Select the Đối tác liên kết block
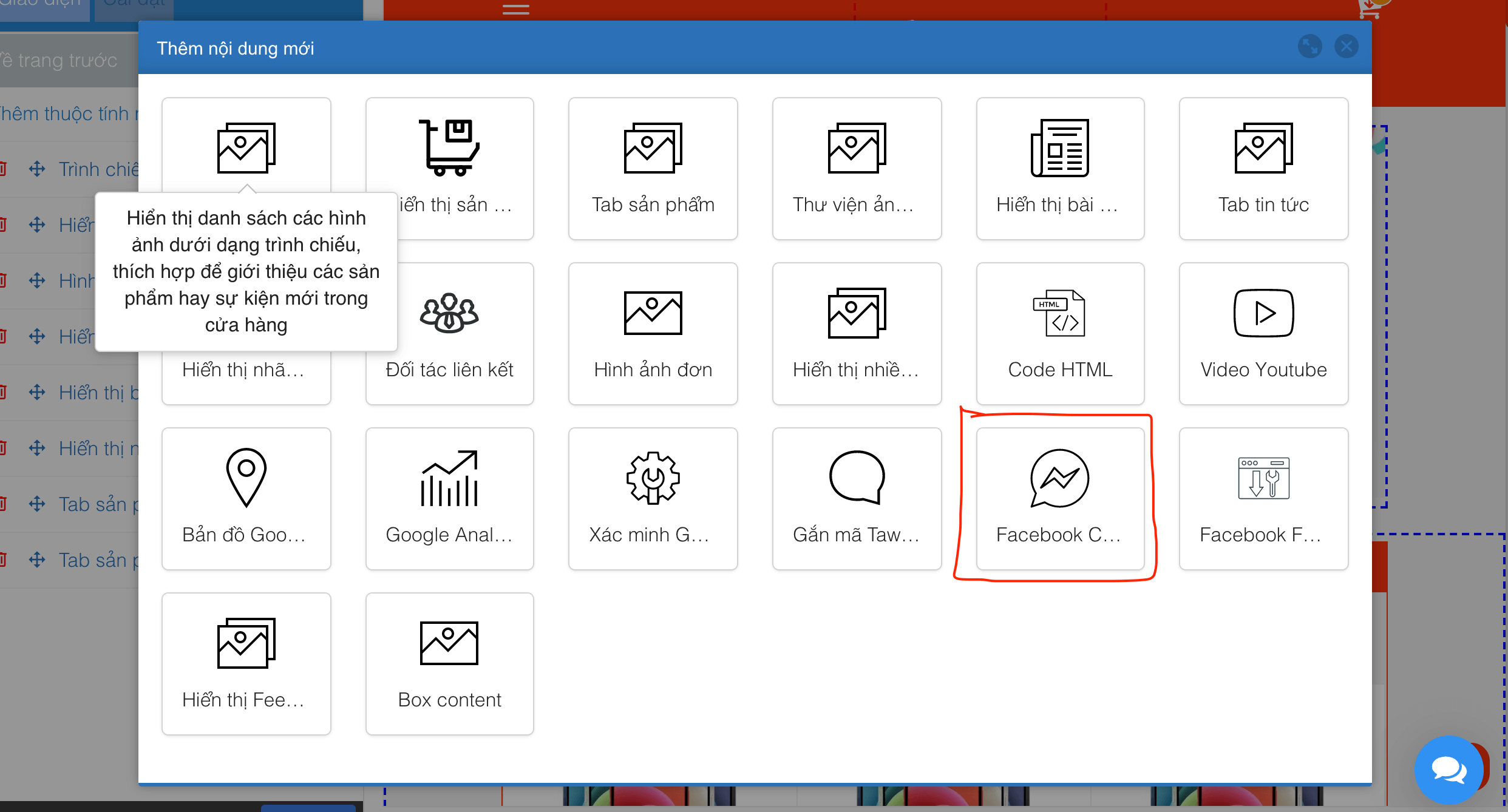The width and height of the screenshot is (1508, 812). coord(449,334)
